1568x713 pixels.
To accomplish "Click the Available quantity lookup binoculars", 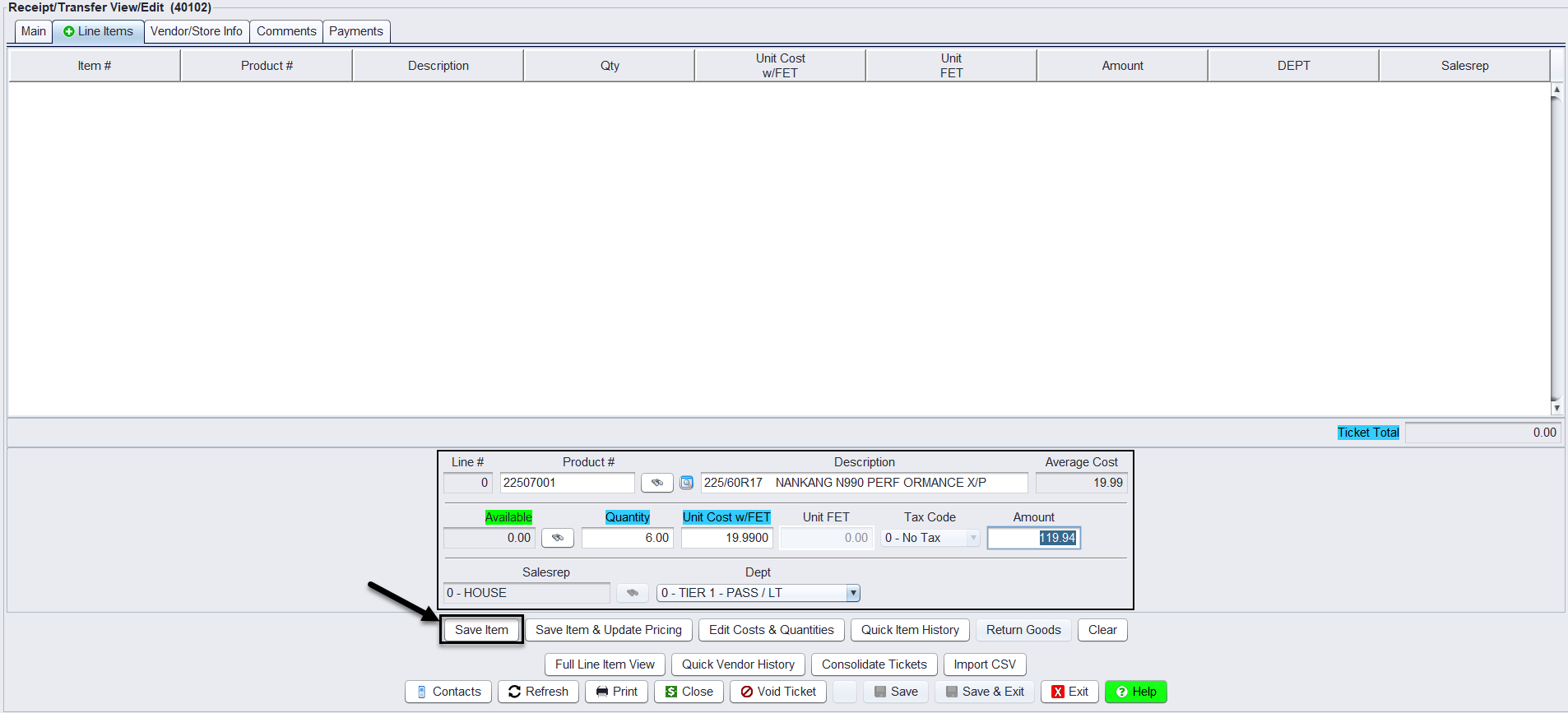I will click(557, 538).
